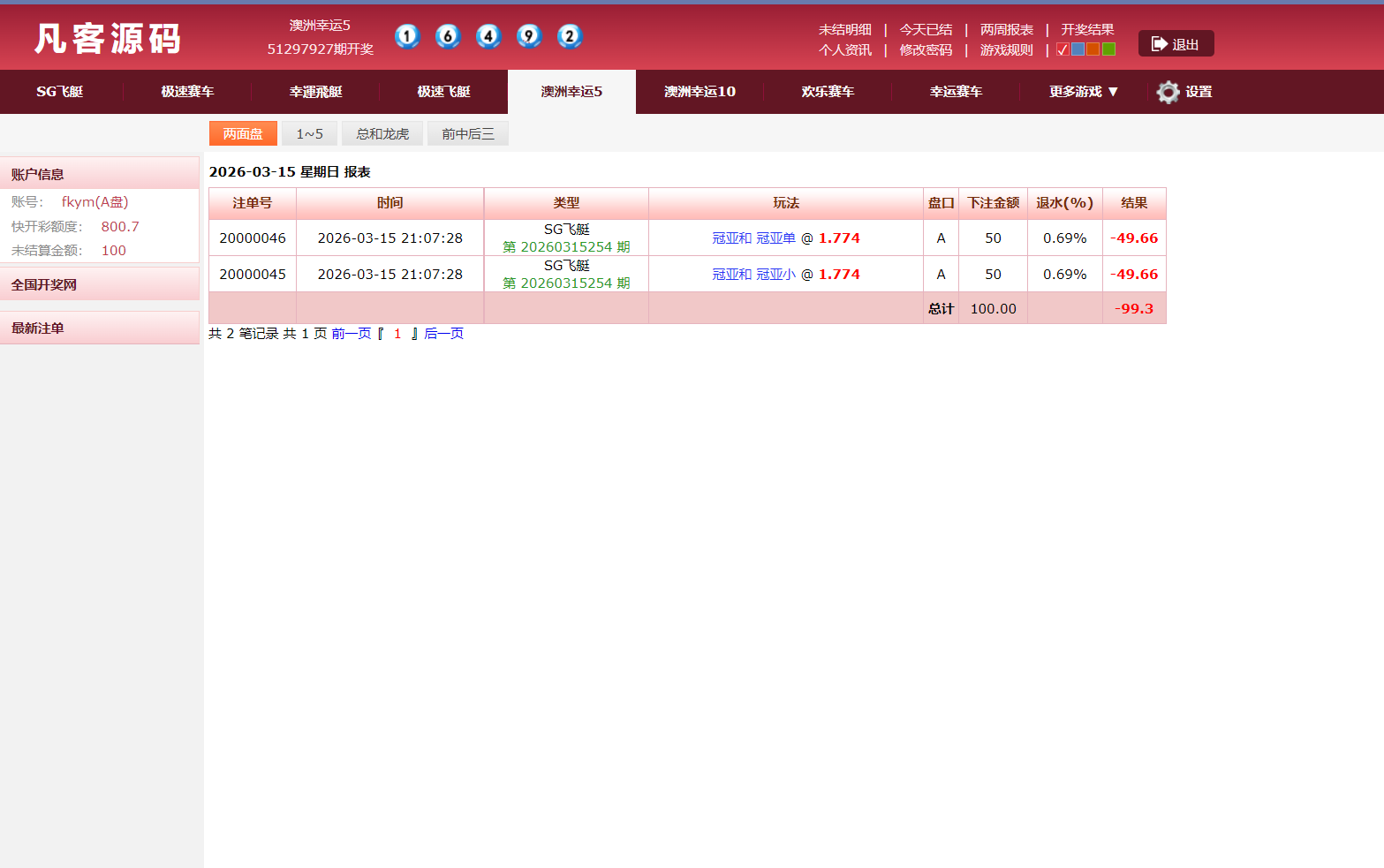Expand the 更多游戏 dropdown menu
The width and height of the screenshot is (1384, 868).
(1082, 91)
